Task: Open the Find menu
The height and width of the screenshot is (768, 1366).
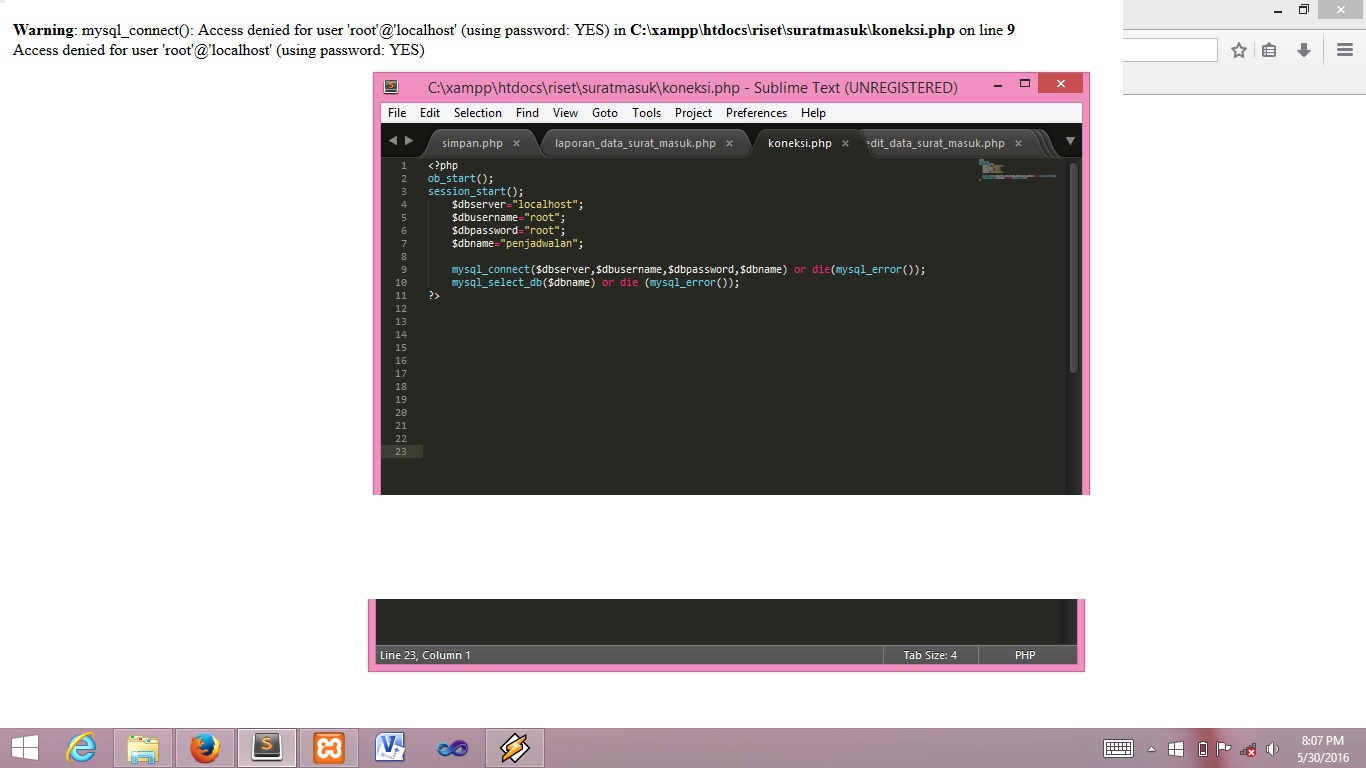Action: (x=527, y=113)
